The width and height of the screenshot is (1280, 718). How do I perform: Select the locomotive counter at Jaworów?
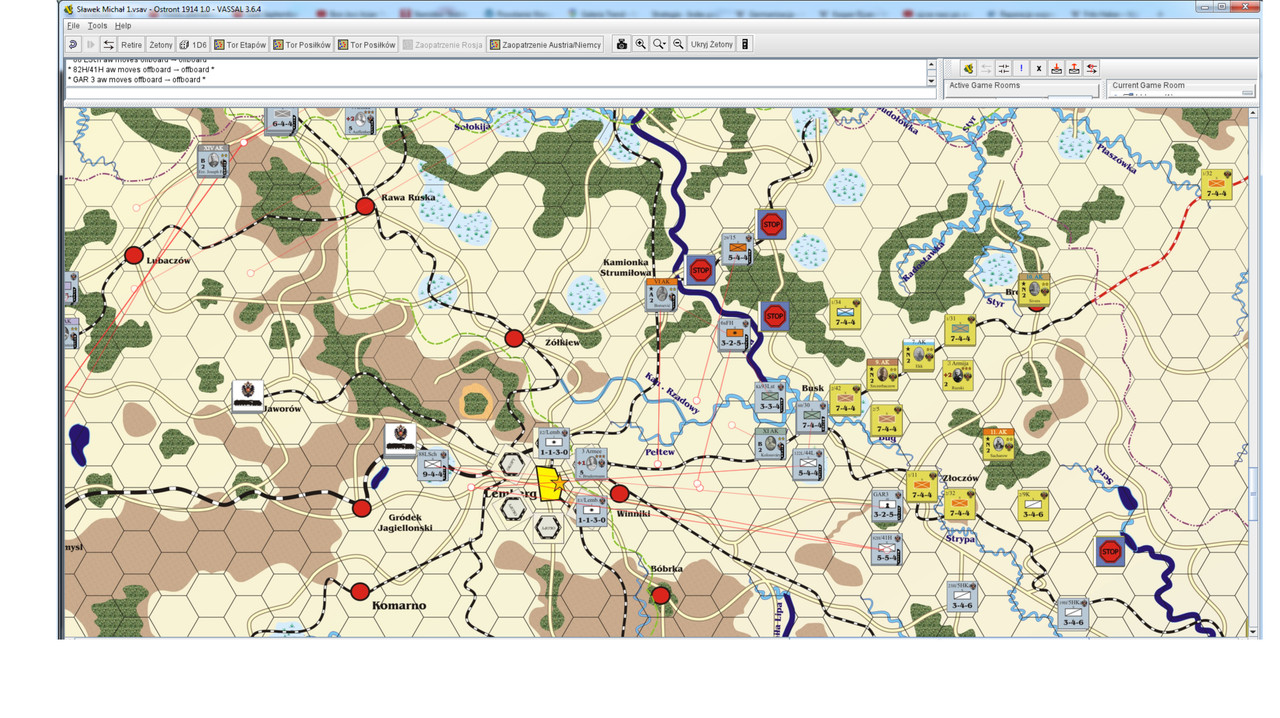click(x=247, y=396)
